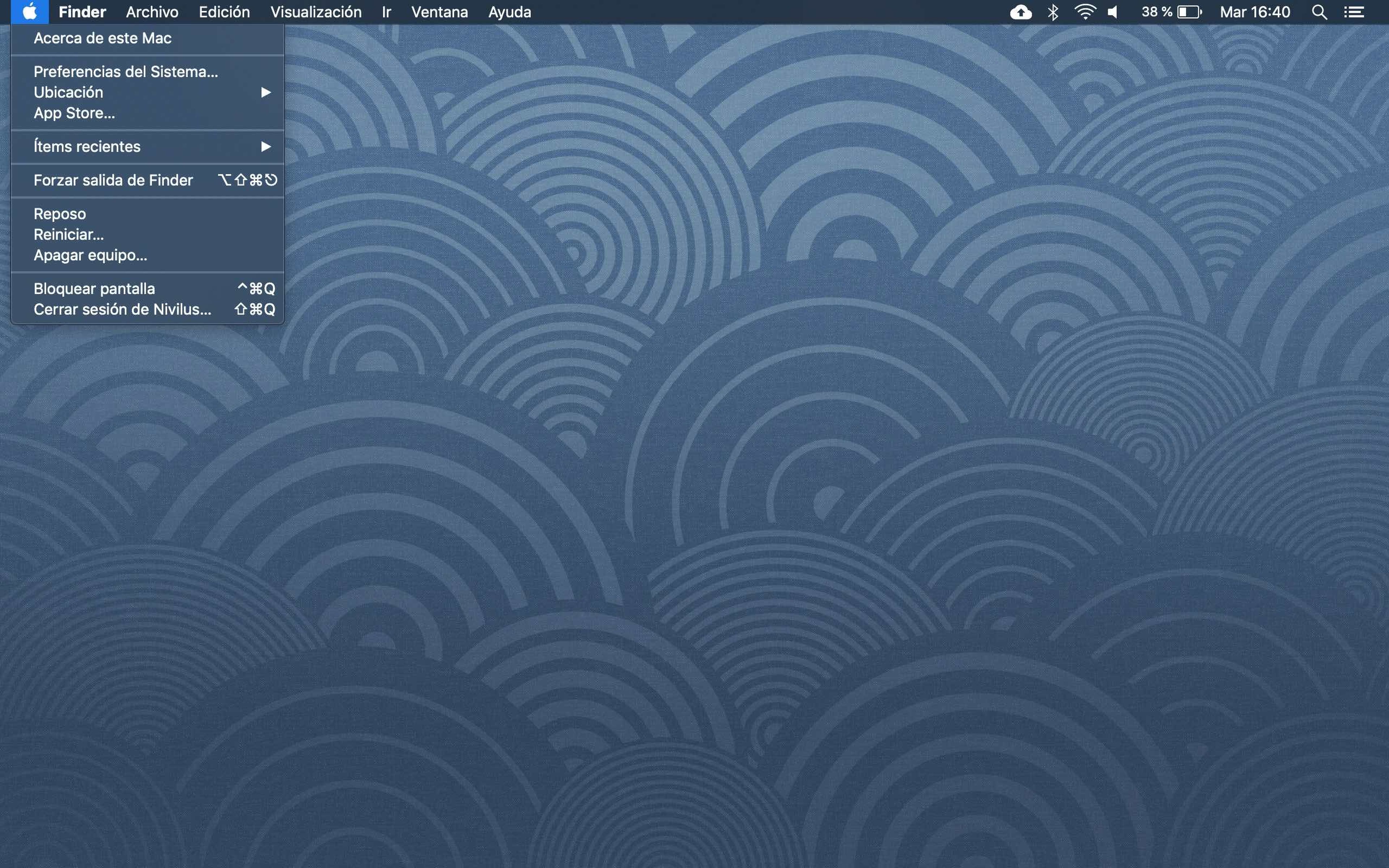
Task: Click Bloquear pantalla entry
Action: coord(94,289)
